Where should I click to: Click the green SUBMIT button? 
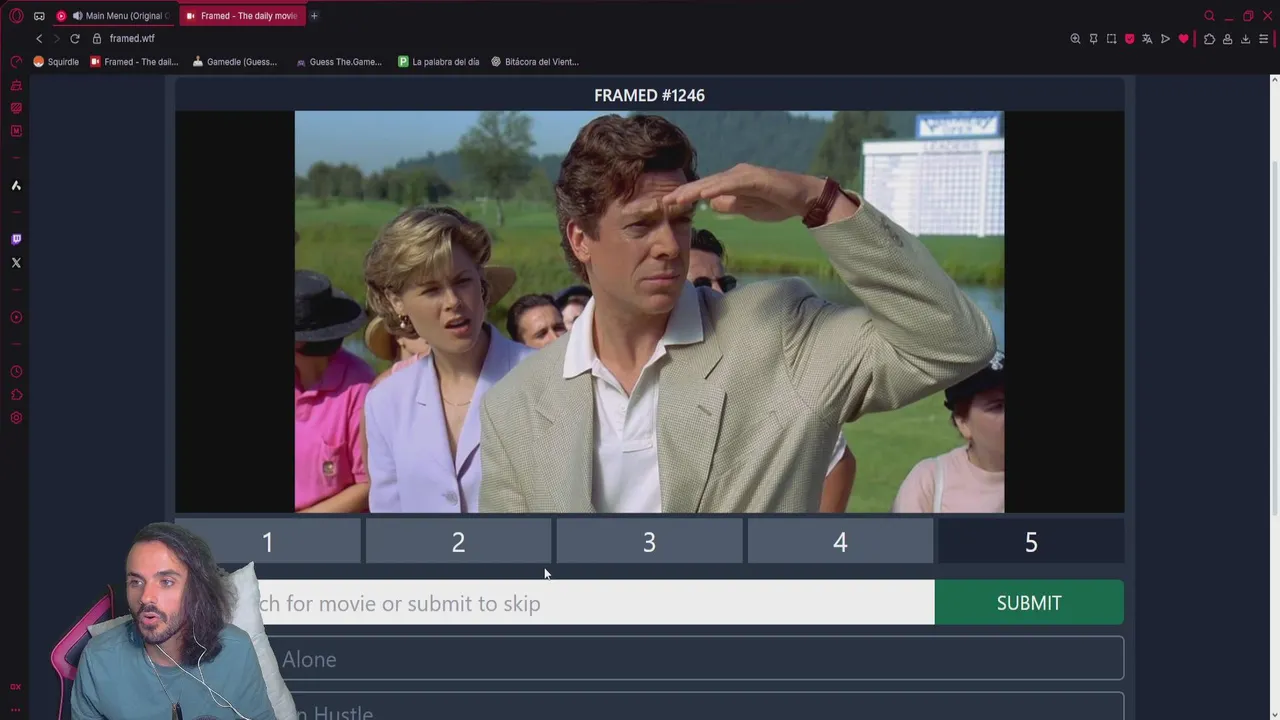1029,603
